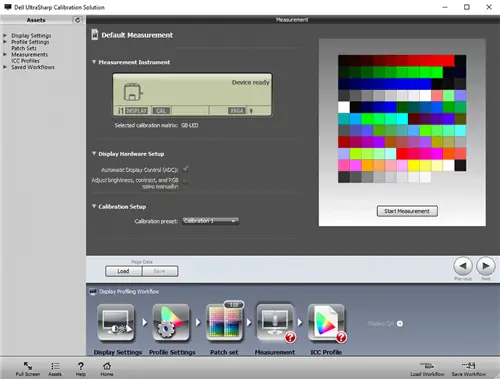This screenshot has height=379, width=500.
Task: Click the Load page data button
Action: tap(123, 271)
